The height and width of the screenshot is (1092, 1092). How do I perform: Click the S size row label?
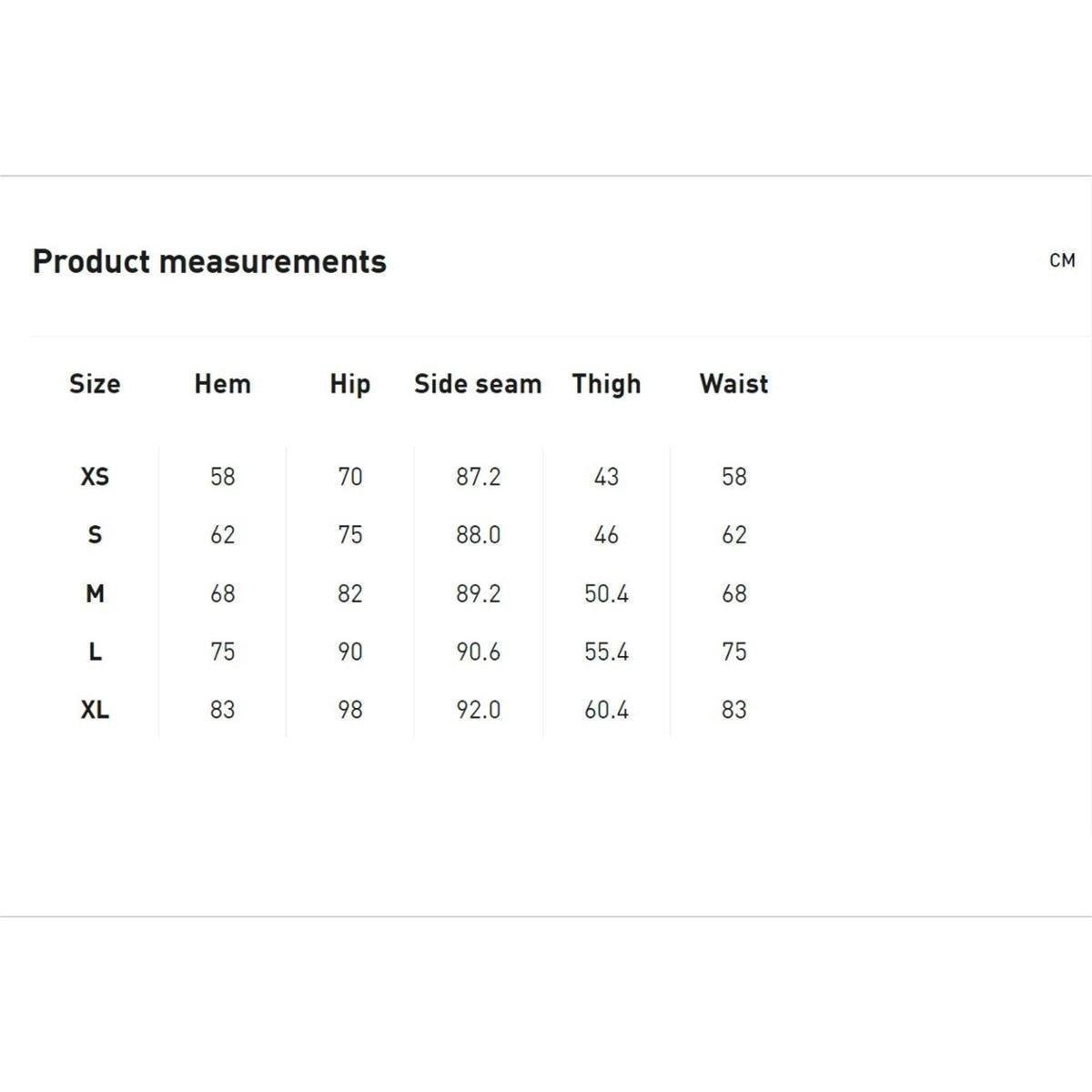(x=95, y=535)
